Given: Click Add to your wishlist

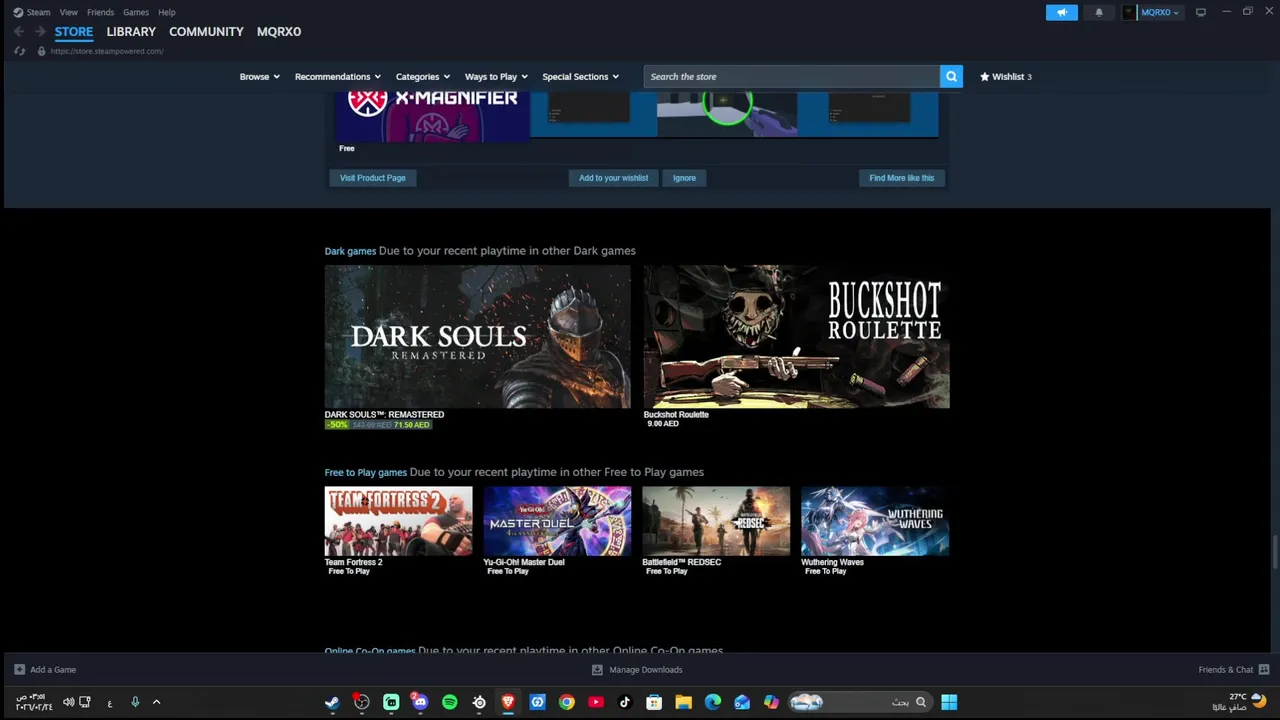Looking at the screenshot, I should click(x=613, y=178).
